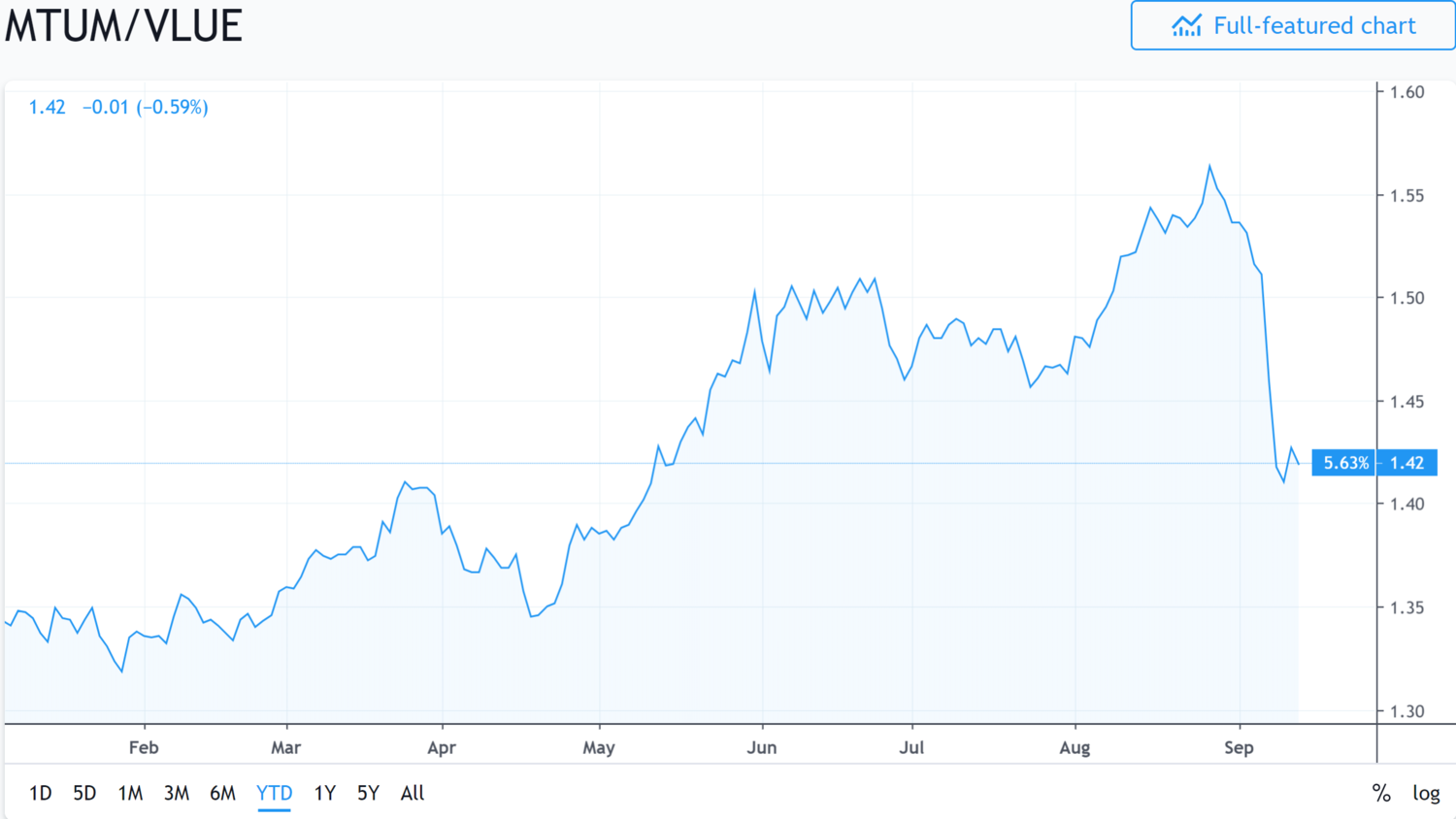The height and width of the screenshot is (819, 1456).
Task: Click the 1.42 last price value
Action: [47, 107]
